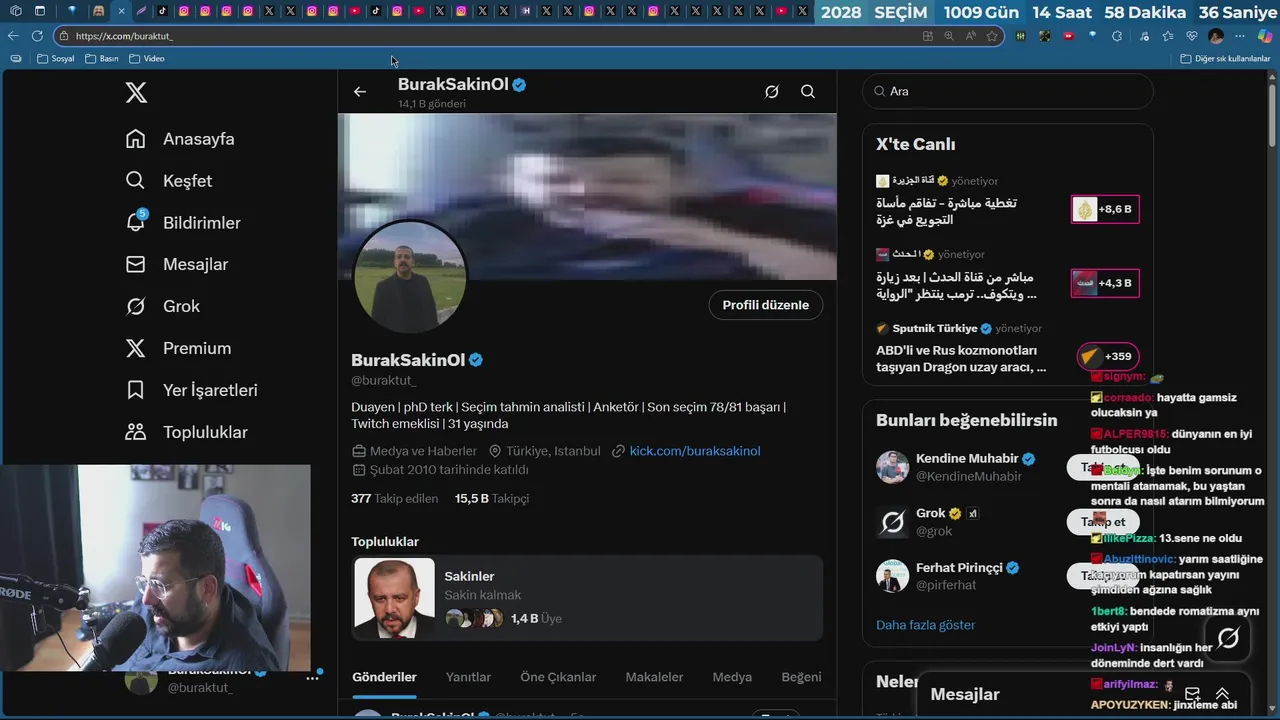Screen dimensions: 1280x720
Task: Click the floating Grok button
Action: pyautogui.click(x=1228, y=638)
